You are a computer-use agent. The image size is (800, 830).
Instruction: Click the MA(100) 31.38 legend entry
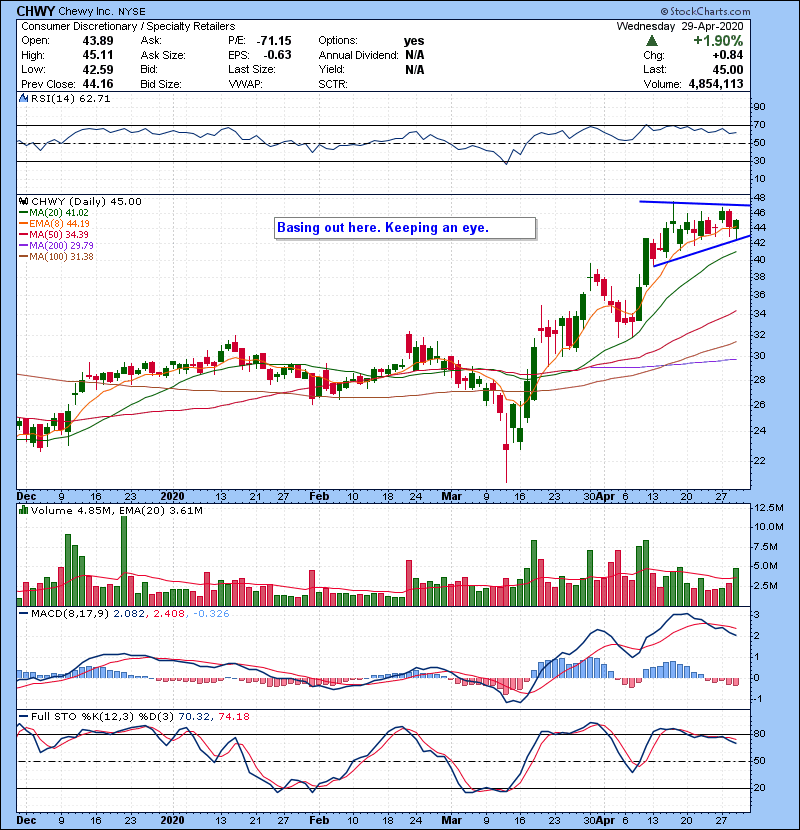(x=61, y=257)
